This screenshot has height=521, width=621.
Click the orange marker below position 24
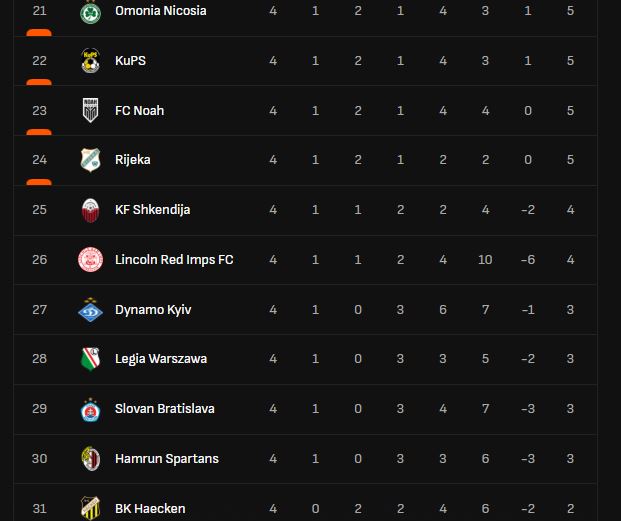(39, 182)
